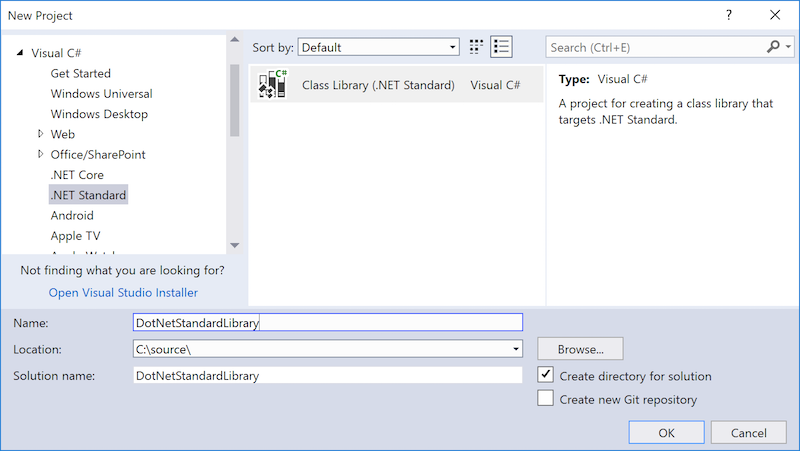Click the Solution name input field

[x=328, y=375]
